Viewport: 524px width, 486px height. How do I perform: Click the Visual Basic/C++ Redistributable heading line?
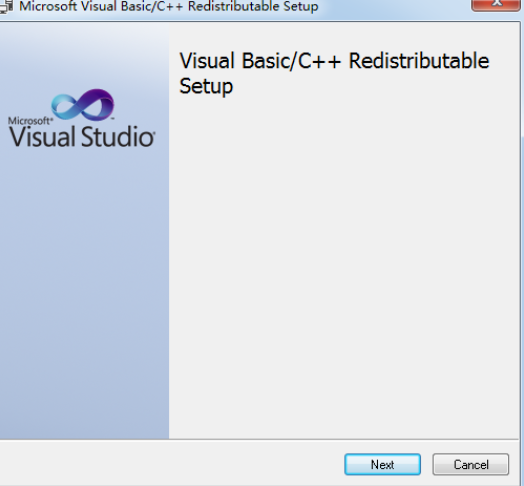334,61
